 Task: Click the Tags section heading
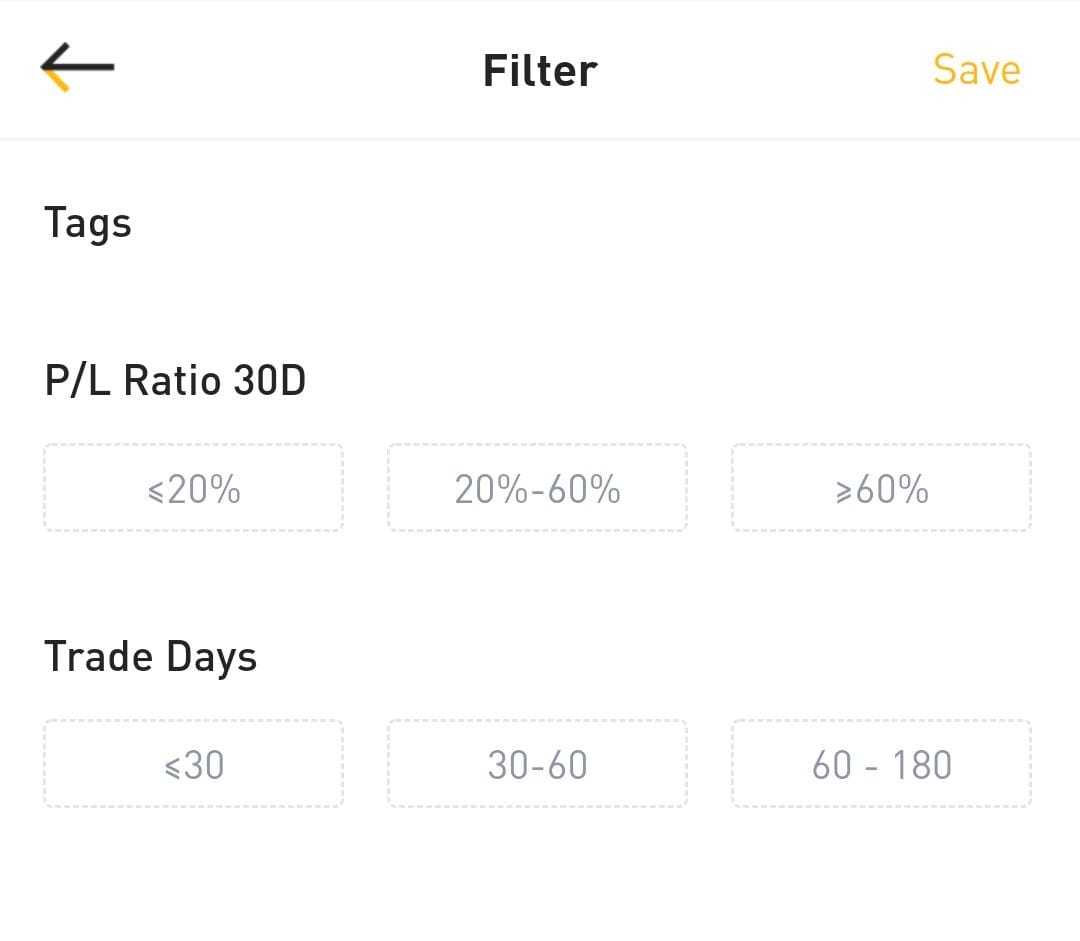87,224
